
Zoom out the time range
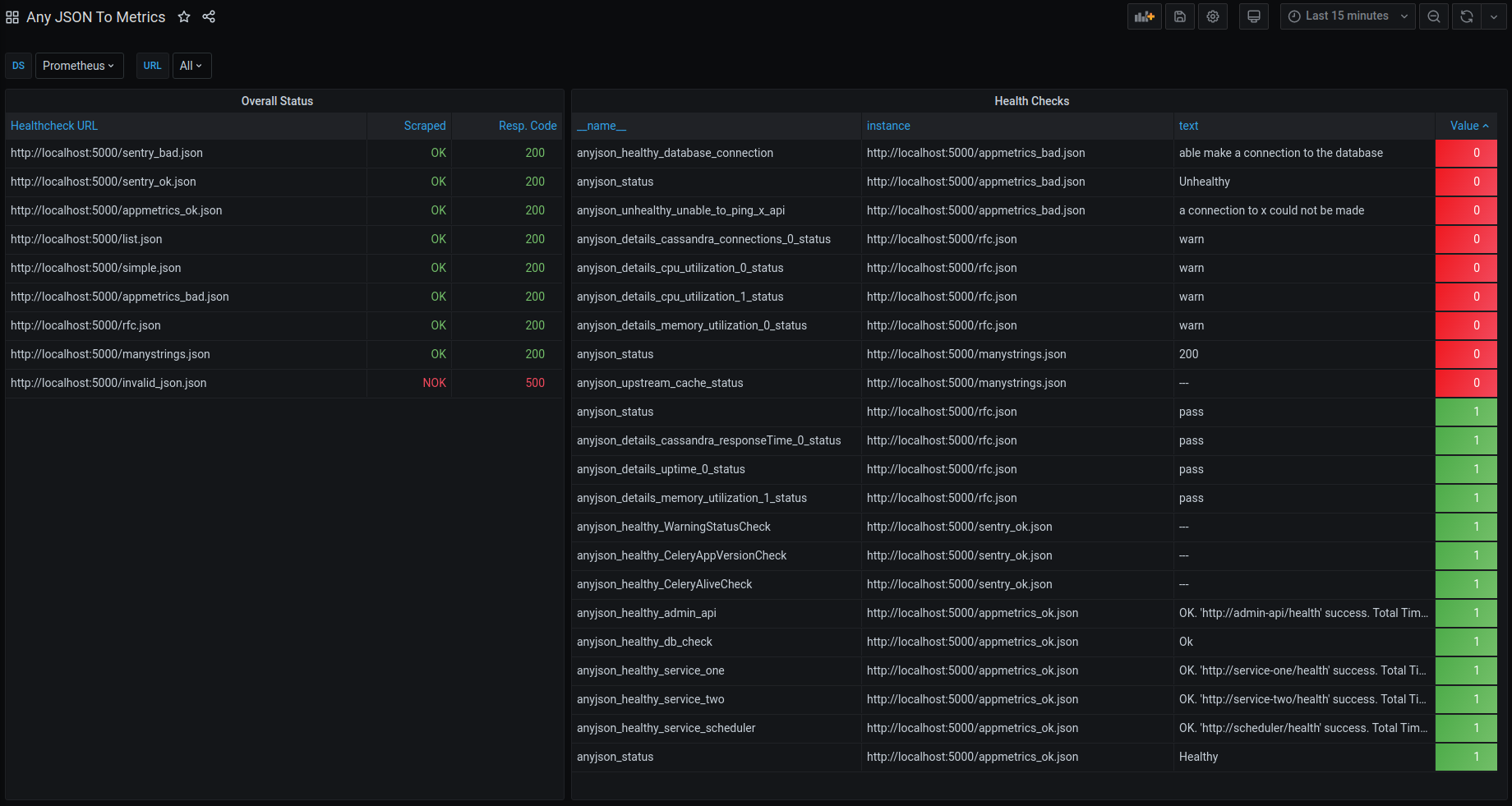pyautogui.click(x=1434, y=16)
